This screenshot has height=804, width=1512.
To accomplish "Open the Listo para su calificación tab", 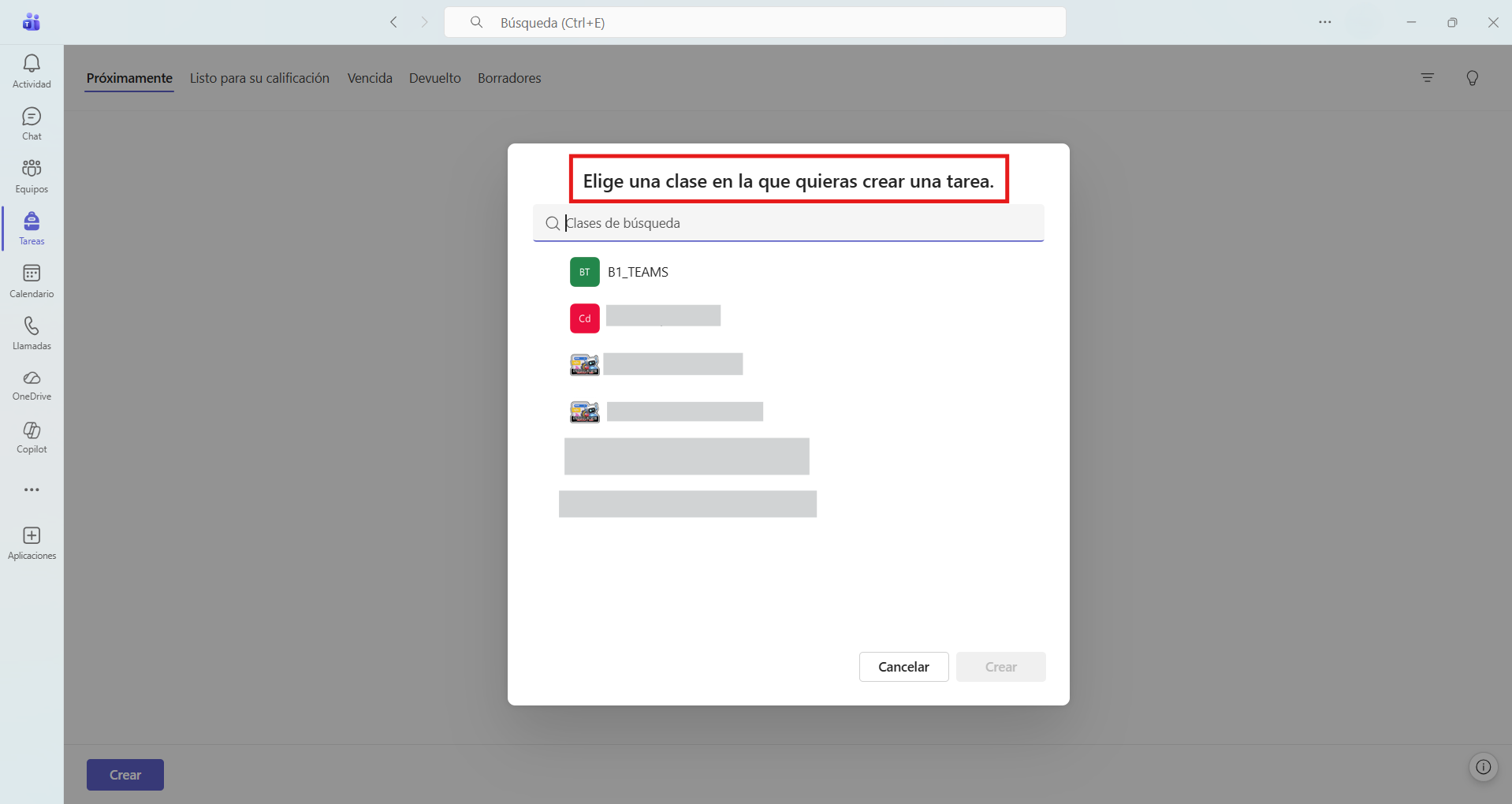I will pos(259,78).
